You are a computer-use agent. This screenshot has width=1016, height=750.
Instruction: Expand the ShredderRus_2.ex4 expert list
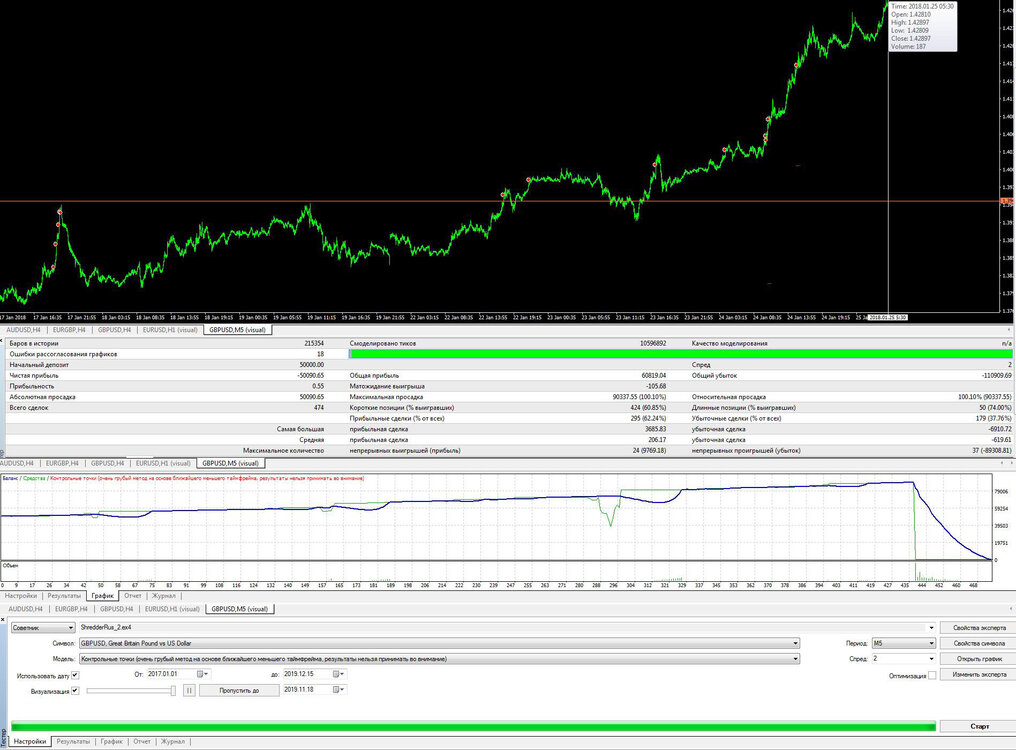pos(932,628)
